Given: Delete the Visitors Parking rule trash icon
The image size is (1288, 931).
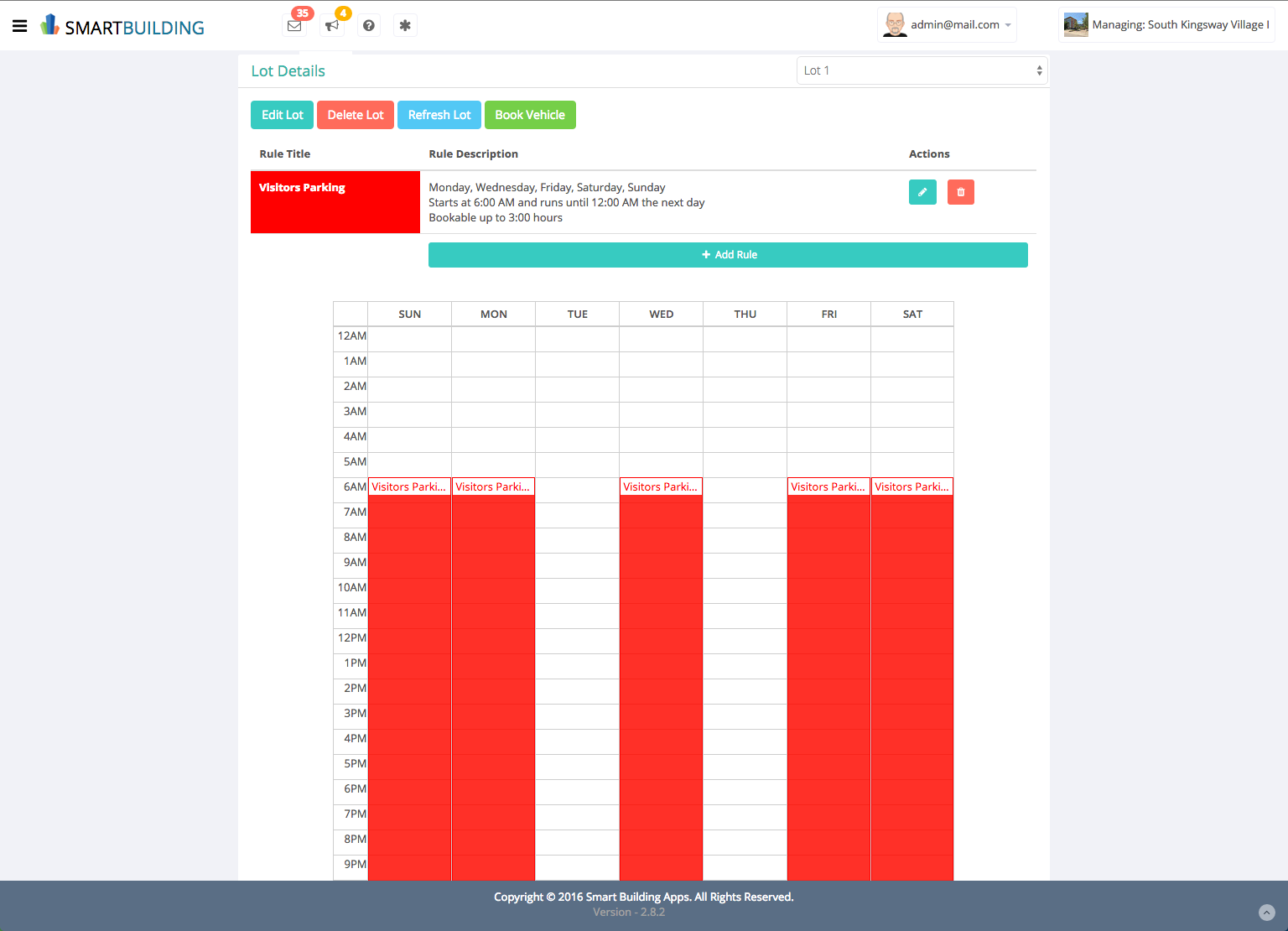Looking at the screenshot, I should (960, 192).
